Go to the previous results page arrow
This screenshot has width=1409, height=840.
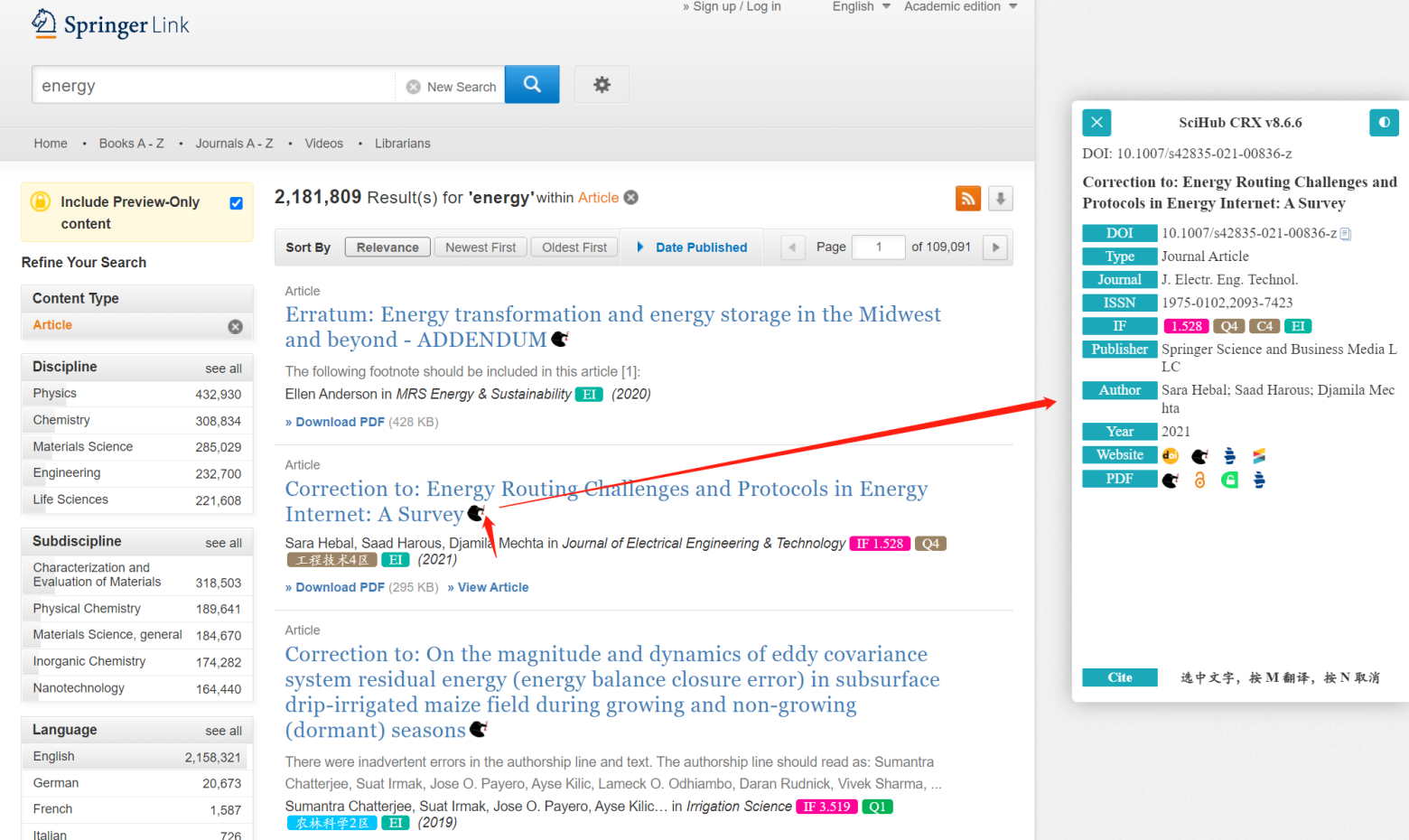point(792,247)
